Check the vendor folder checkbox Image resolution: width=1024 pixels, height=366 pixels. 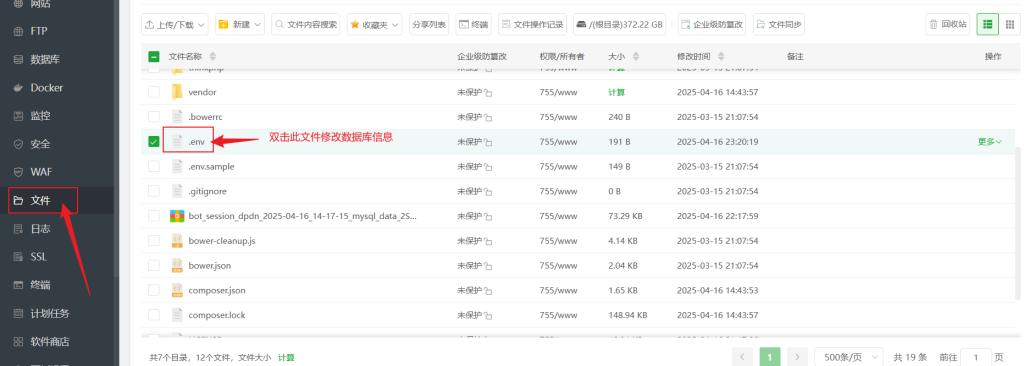point(154,92)
